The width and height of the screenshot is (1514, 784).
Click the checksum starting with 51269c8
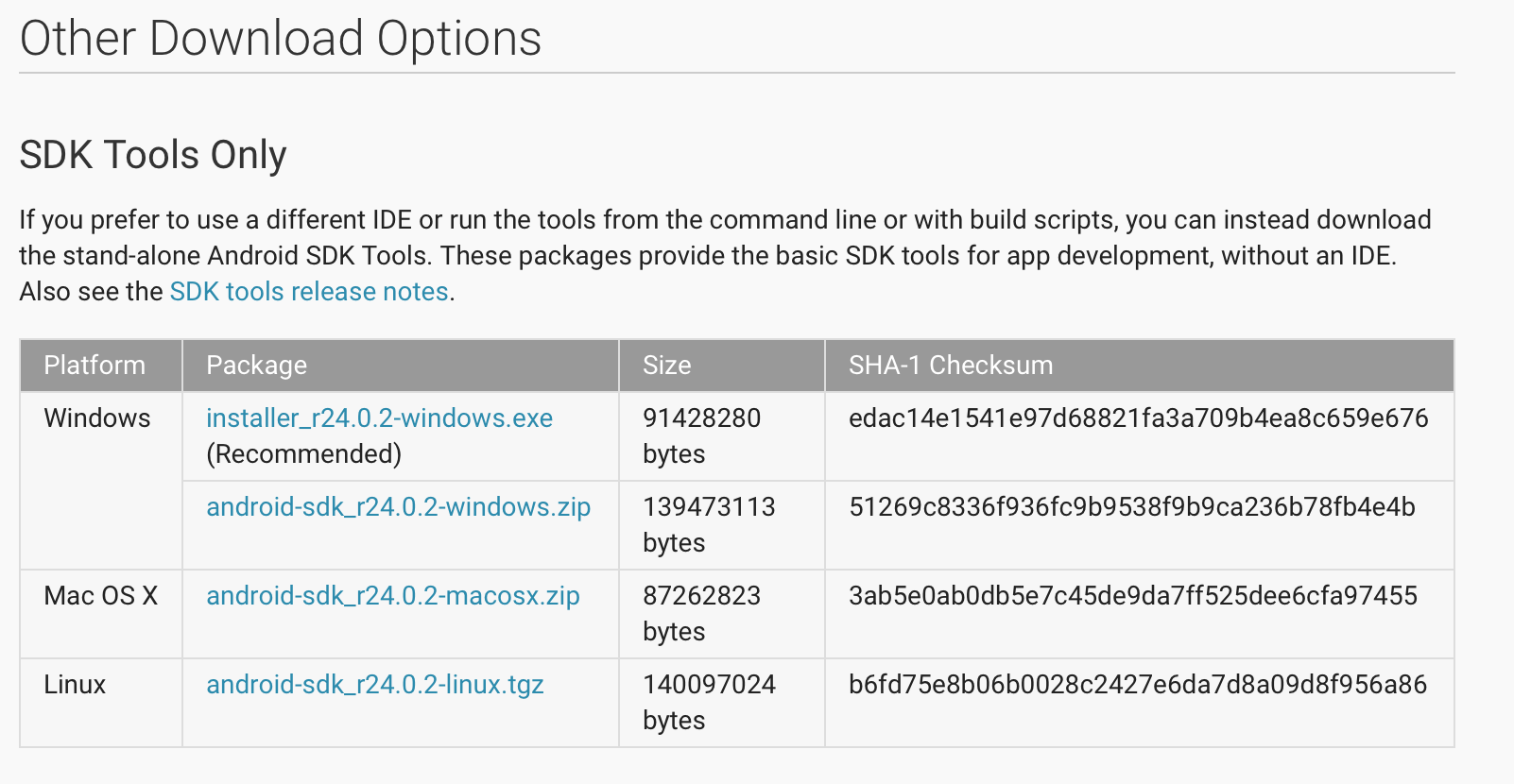1131,507
